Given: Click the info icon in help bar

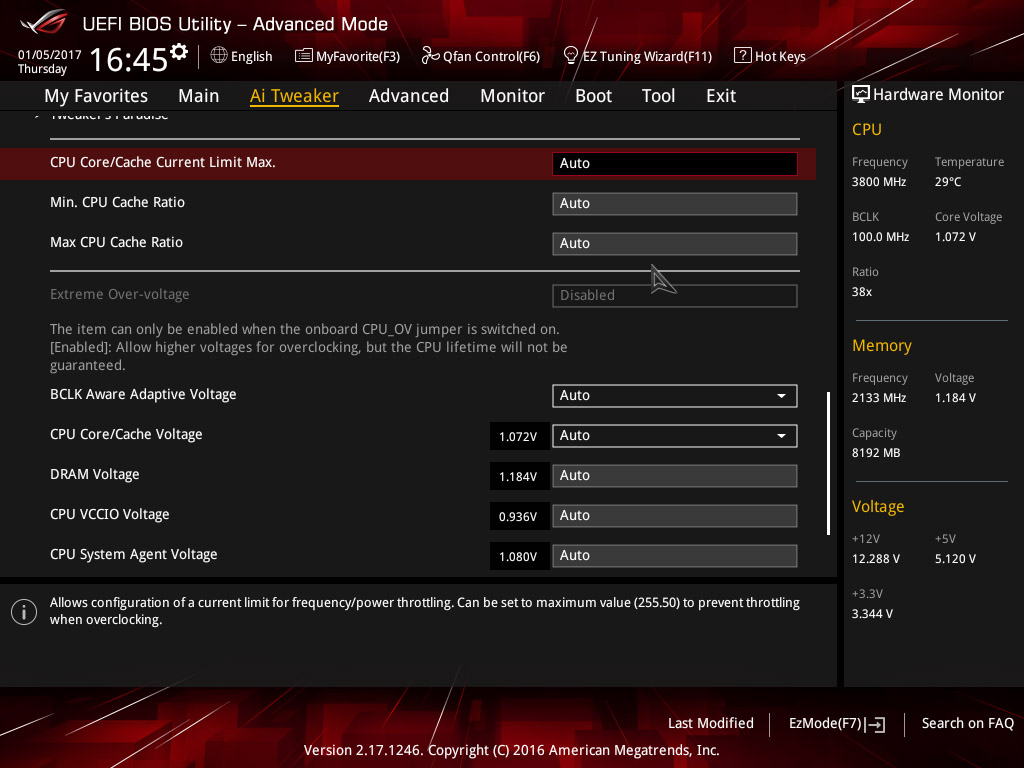Looking at the screenshot, I should [24, 612].
